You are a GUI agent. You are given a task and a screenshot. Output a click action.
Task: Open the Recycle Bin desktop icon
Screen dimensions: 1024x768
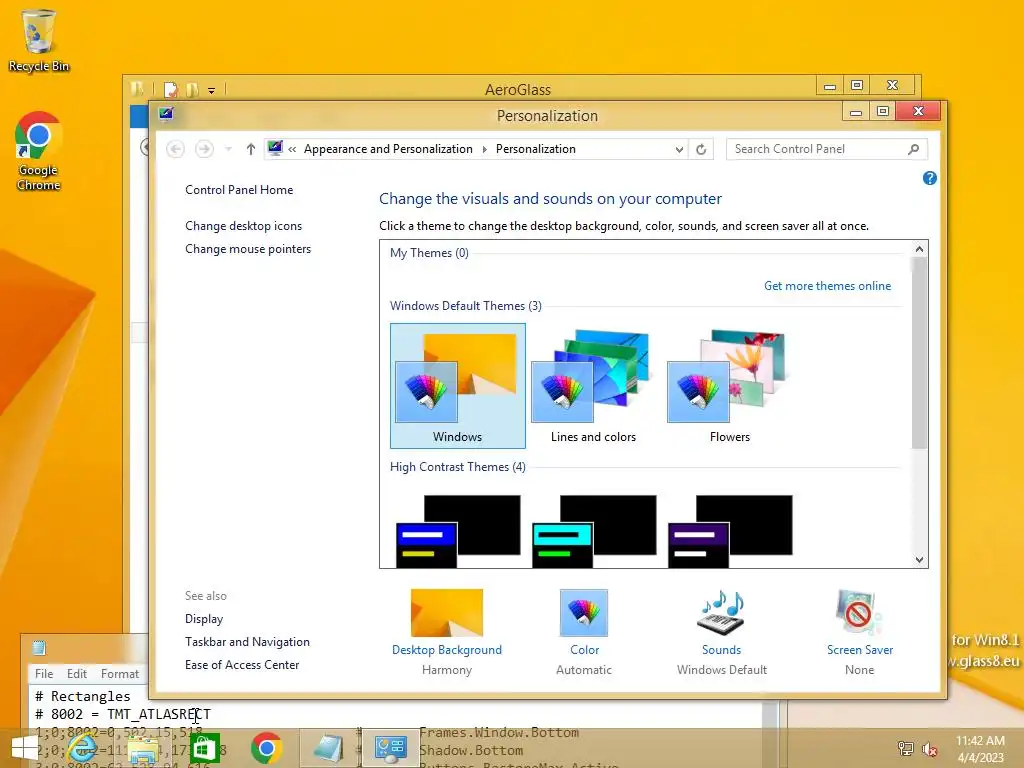pos(39,39)
